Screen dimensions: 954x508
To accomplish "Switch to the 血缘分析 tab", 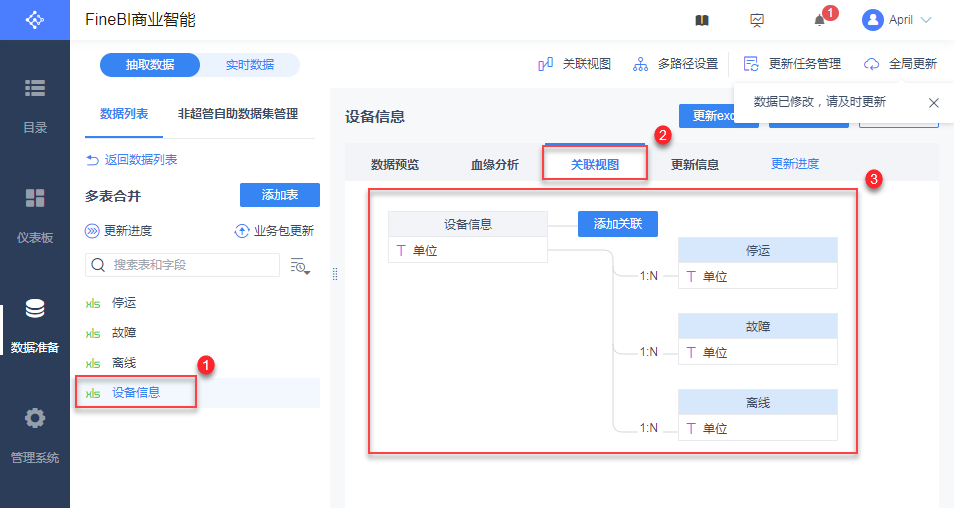I will [x=495, y=165].
